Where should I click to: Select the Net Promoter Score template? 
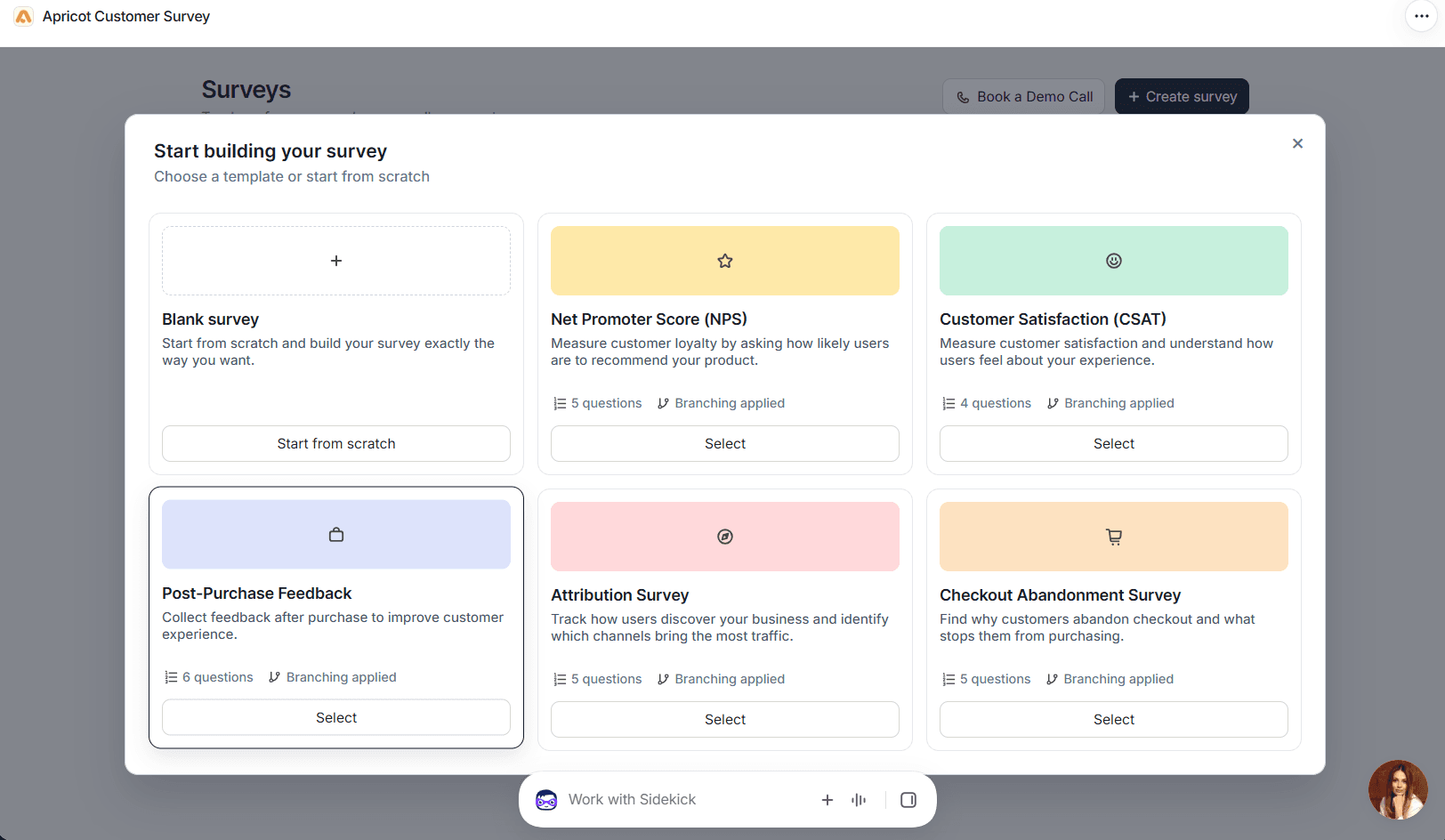pyautogui.click(x=725, y=443)
